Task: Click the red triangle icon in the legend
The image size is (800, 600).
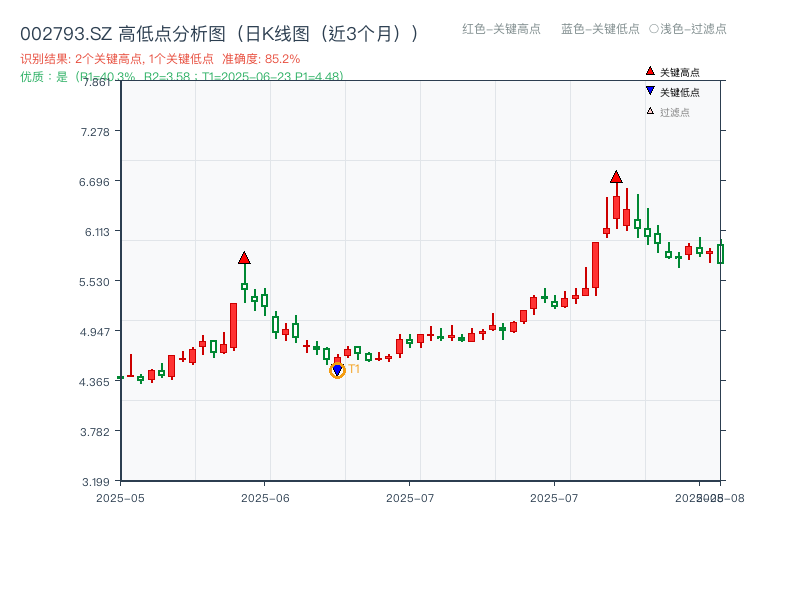Action: point(648,70)
